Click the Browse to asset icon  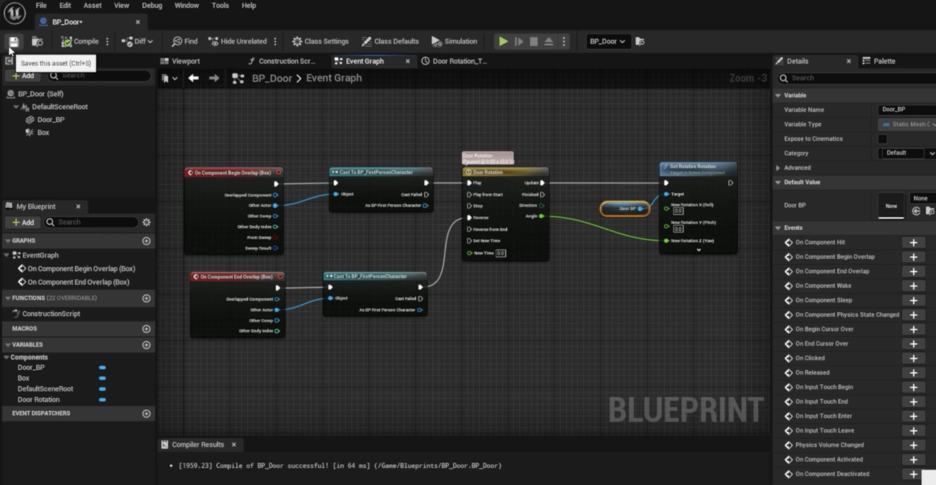(37, 41)
